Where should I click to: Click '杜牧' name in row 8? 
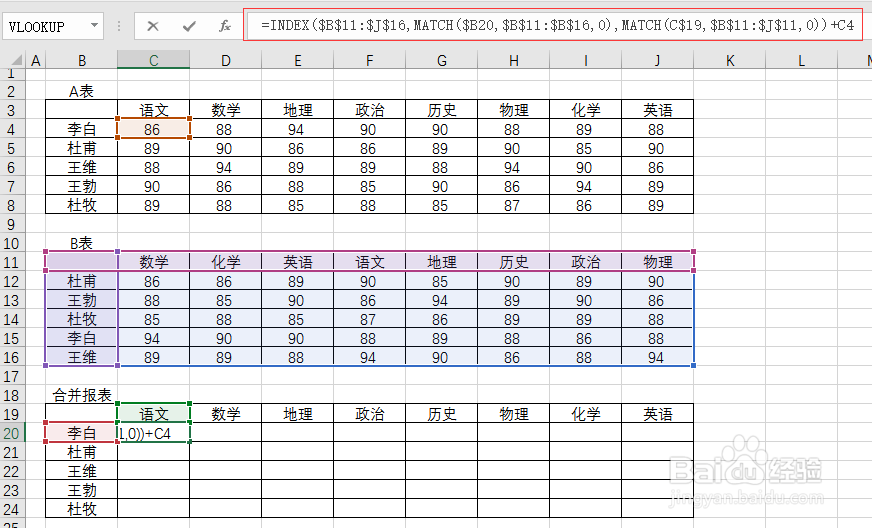[82, 205]
